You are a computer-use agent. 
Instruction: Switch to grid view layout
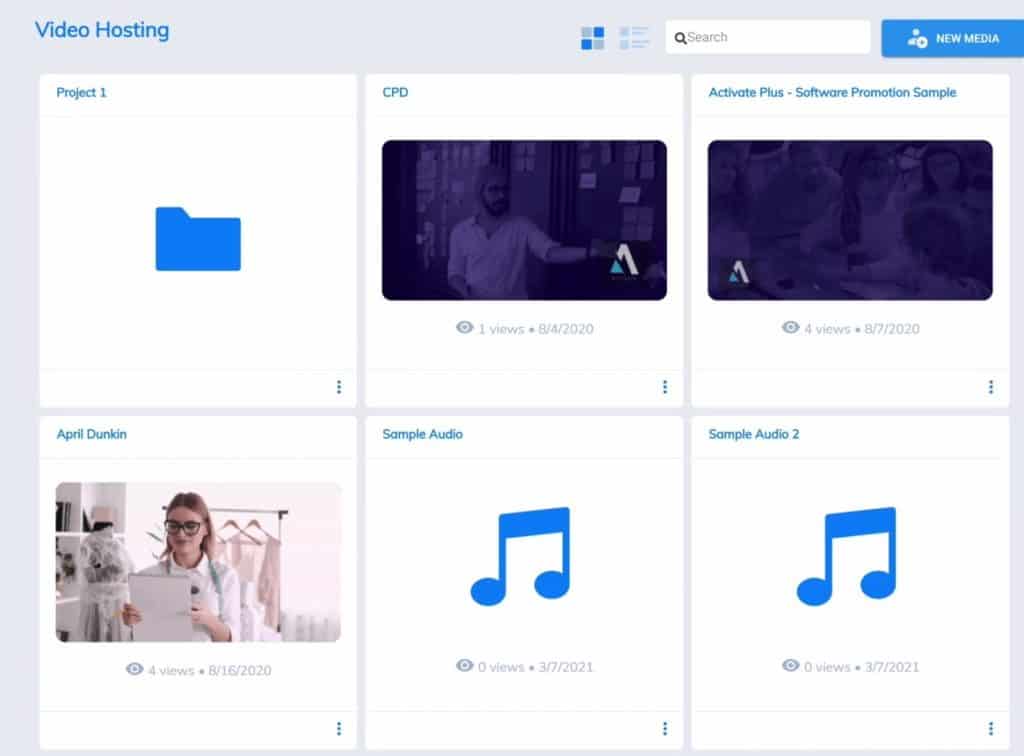pos(593,38)
